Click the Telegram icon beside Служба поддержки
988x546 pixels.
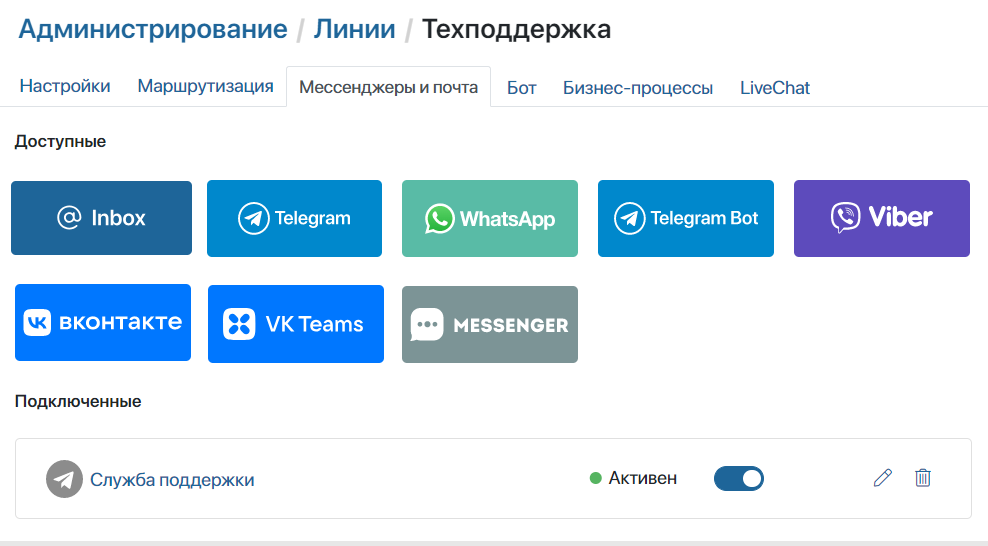click(64, 479)
